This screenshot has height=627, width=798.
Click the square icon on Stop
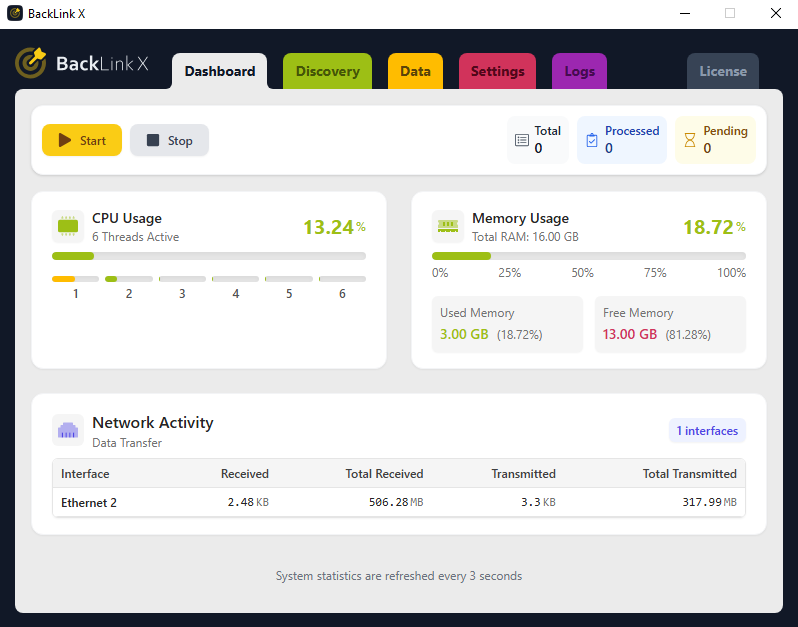pyautogui.click(x=153, y=140)
